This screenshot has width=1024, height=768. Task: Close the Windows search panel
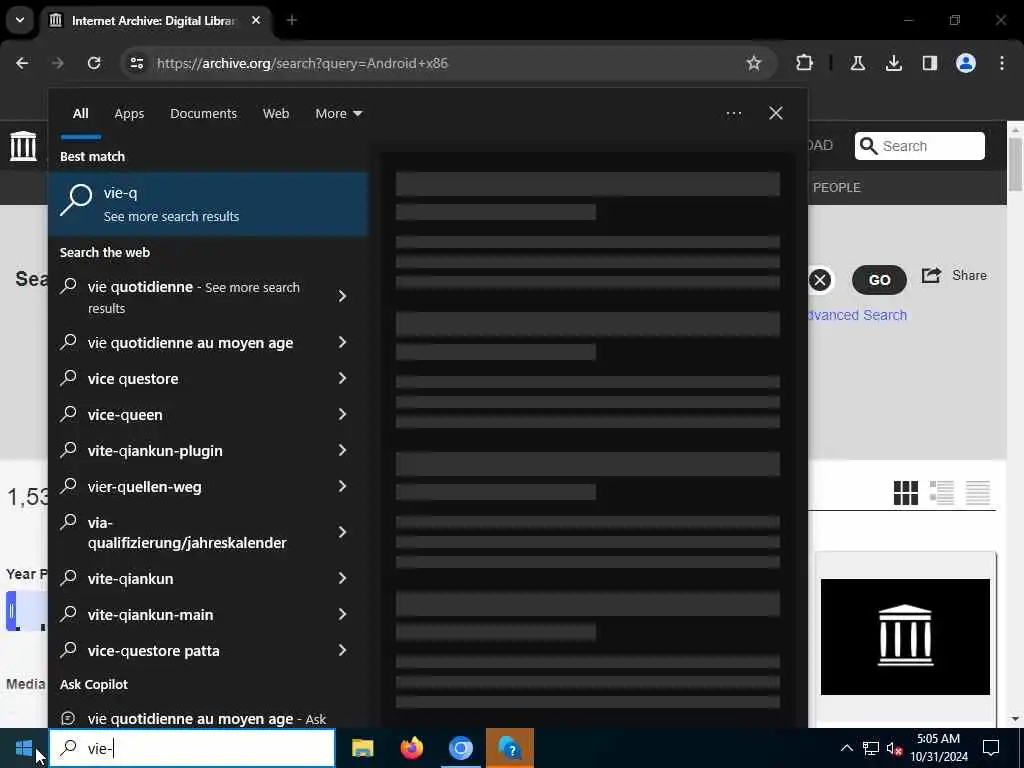pos(776,114)
